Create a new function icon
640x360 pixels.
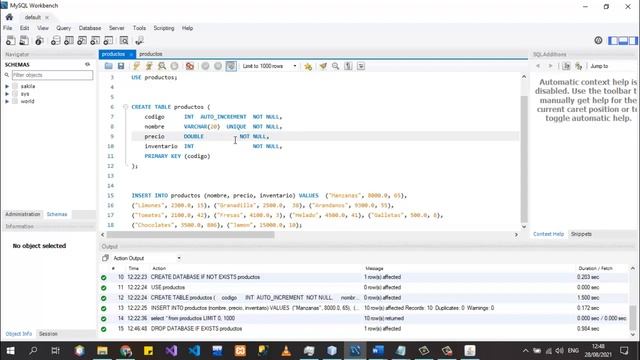(108, 40)
